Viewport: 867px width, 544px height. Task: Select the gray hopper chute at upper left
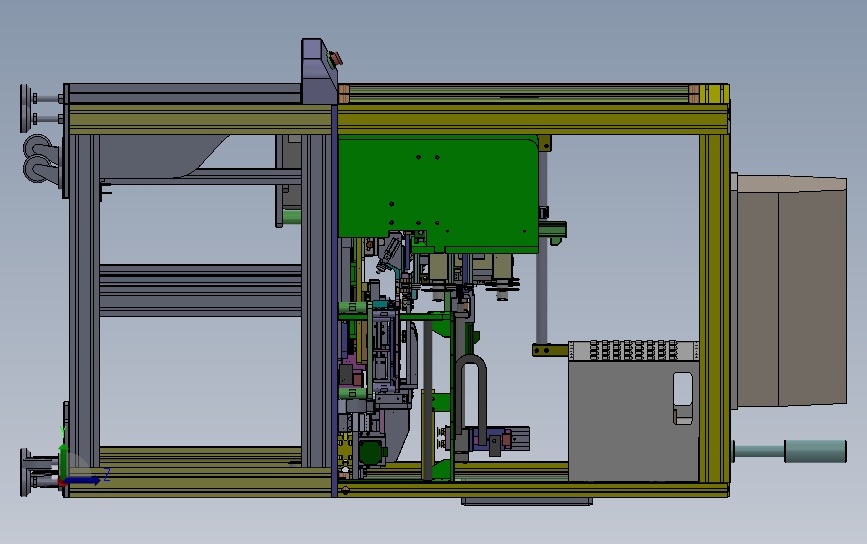pyautogui.click(x=162, y=156)
